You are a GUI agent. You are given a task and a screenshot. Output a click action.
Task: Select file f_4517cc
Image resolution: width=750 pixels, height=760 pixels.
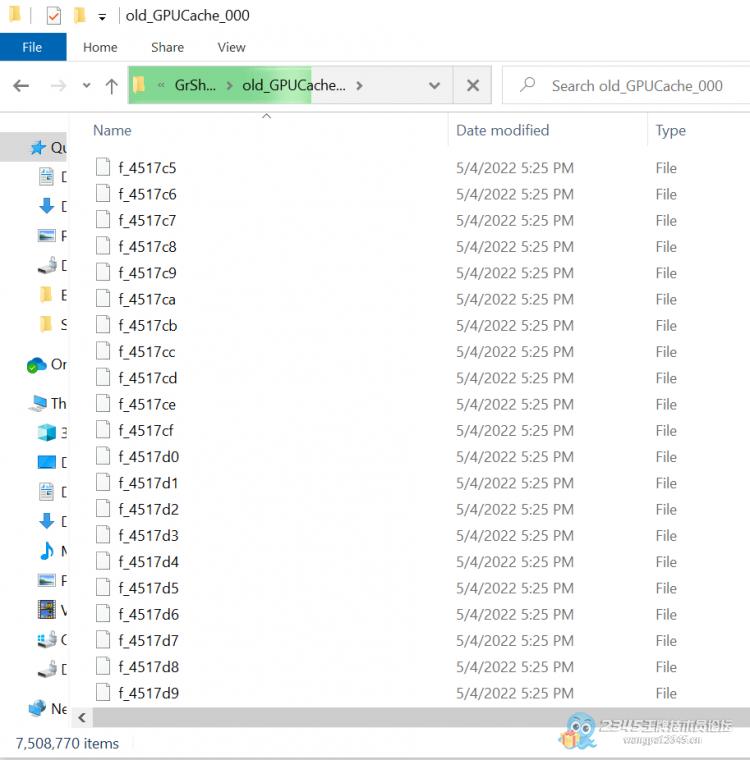pyautogui.click(x=147, y=352)
